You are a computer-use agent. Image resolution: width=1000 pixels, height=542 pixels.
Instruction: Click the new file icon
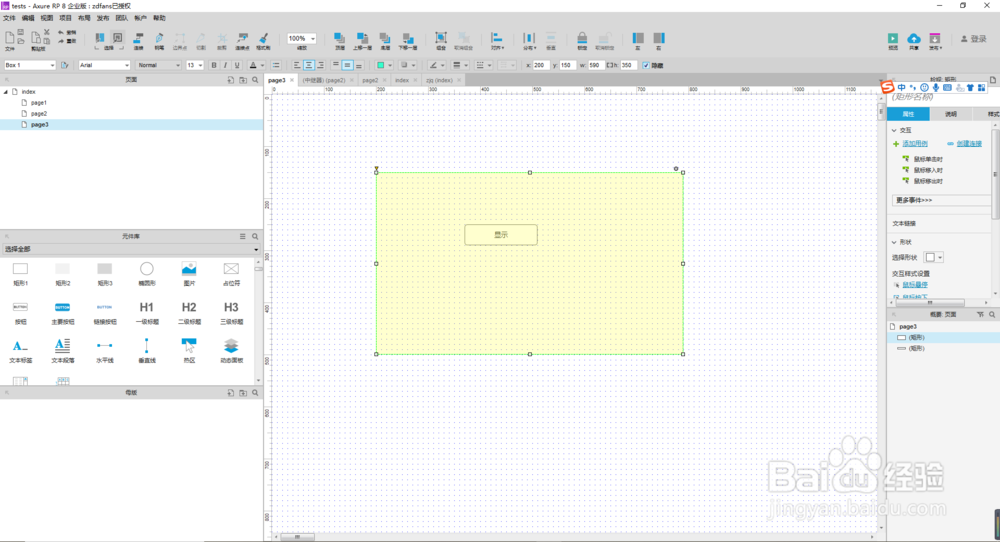tap(10, 40)
